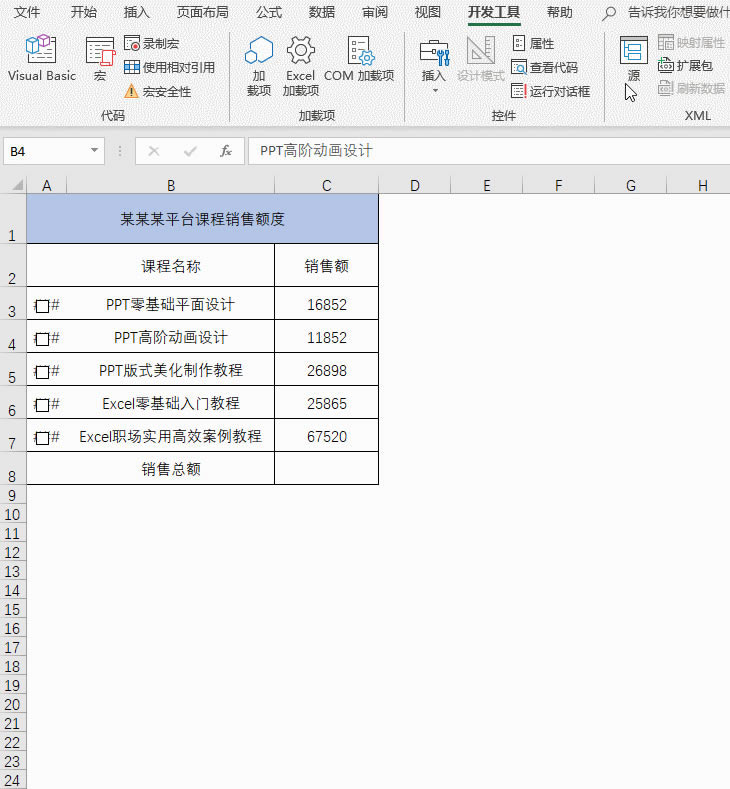Switch to the 审阅 tab
This screenshot has width=730, height=789.
[x=375, y=12]
